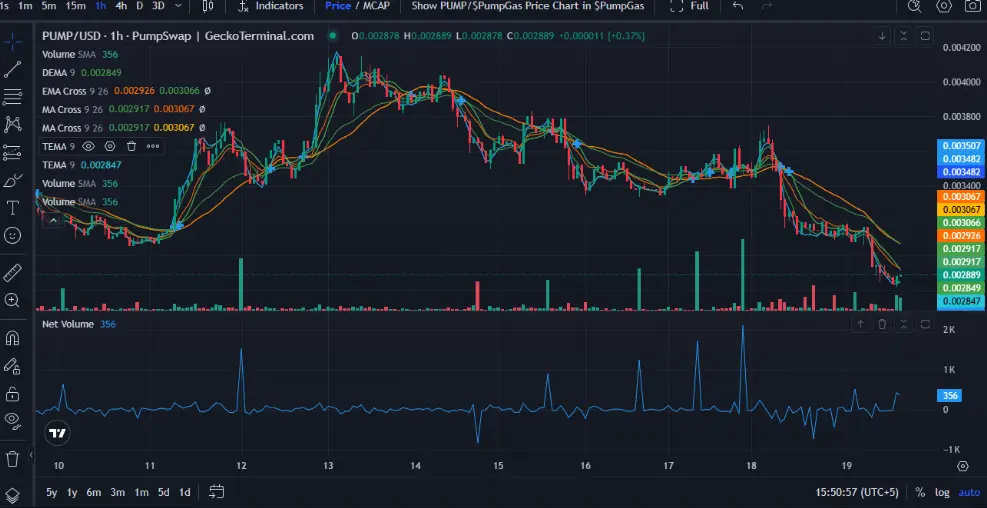The width and height of the screenshot is (987, 508).
Task: Expand the timeframe dropdown chevron
Action: 178,6
